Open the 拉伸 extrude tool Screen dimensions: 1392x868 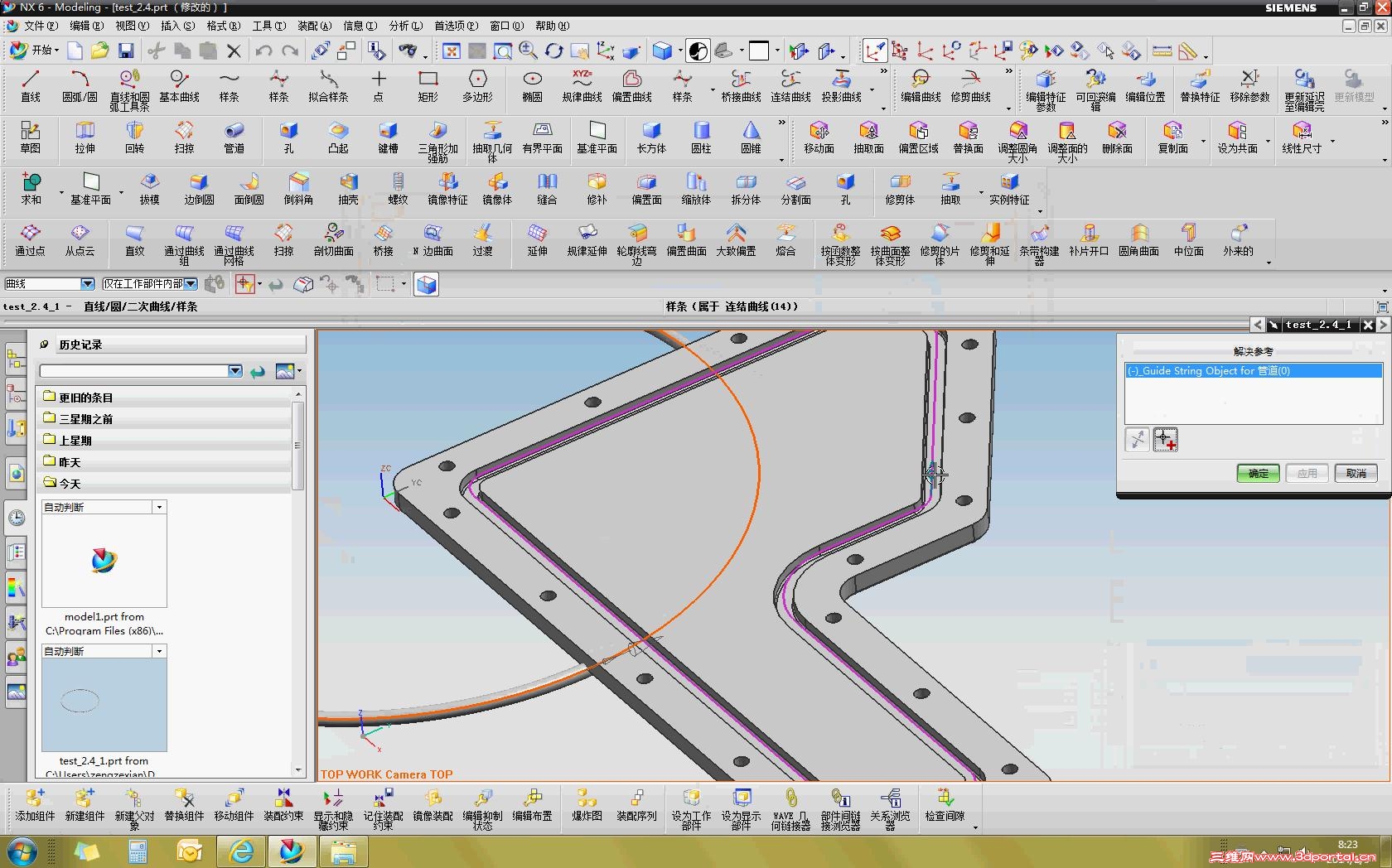(x=85, y=137)
